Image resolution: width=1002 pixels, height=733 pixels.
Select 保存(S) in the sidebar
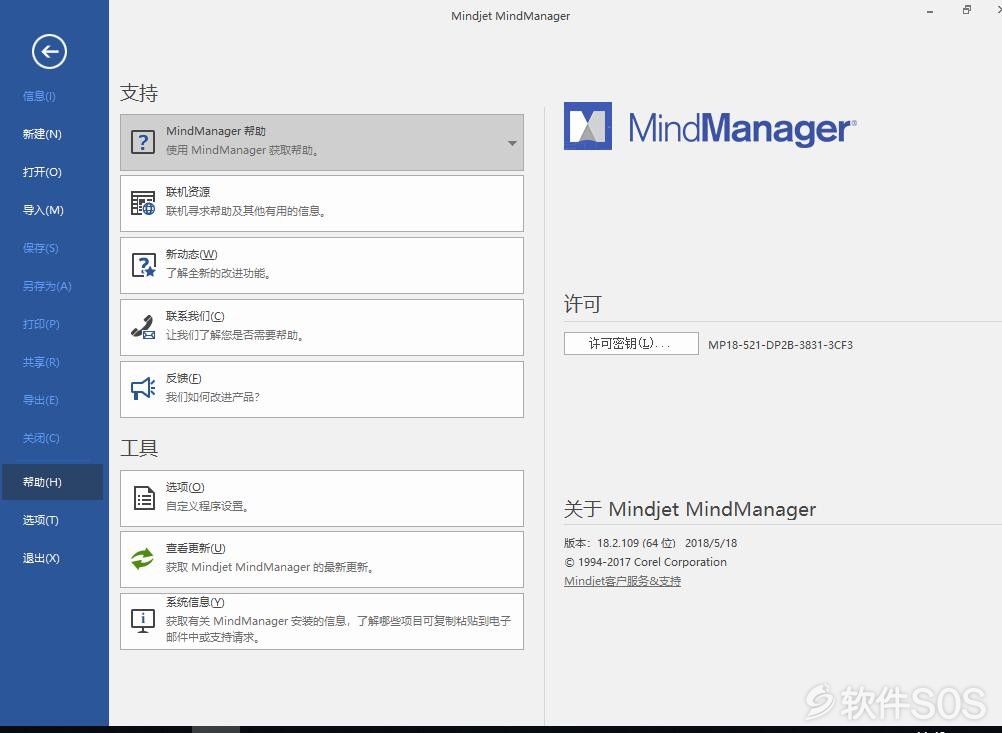click(x=40, y=248)
